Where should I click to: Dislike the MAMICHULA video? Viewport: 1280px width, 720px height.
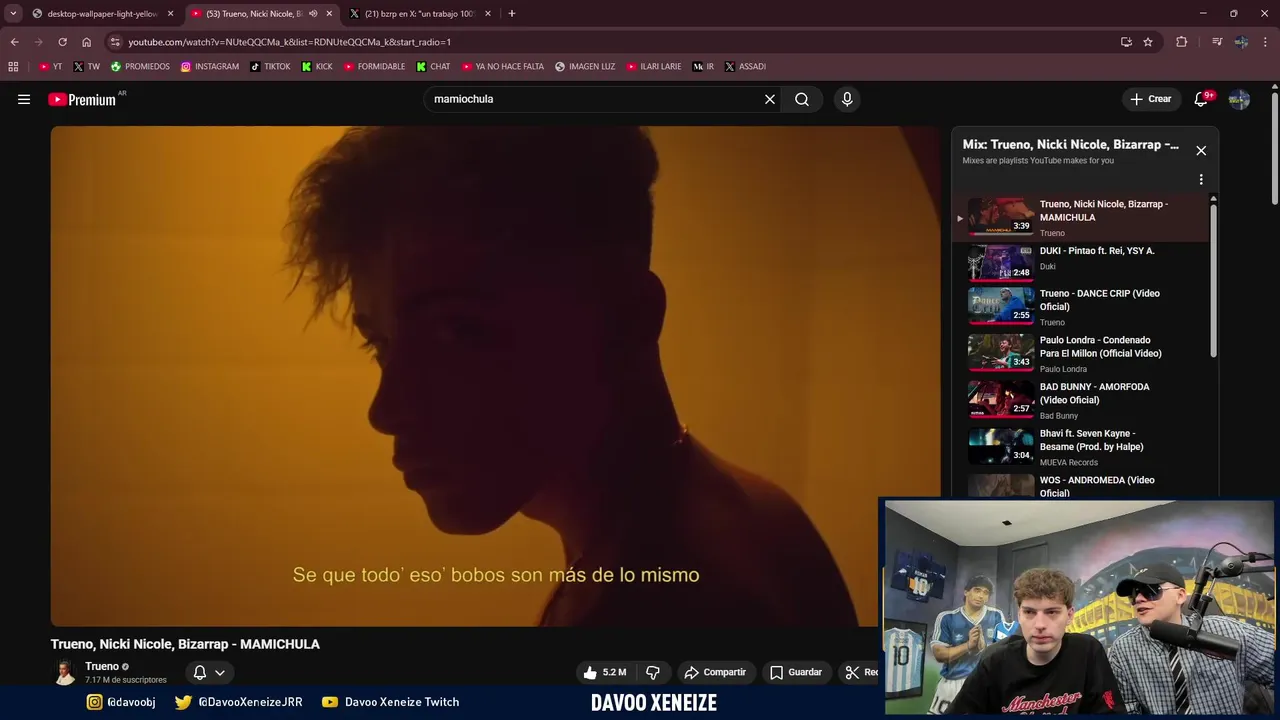point(653,672)
